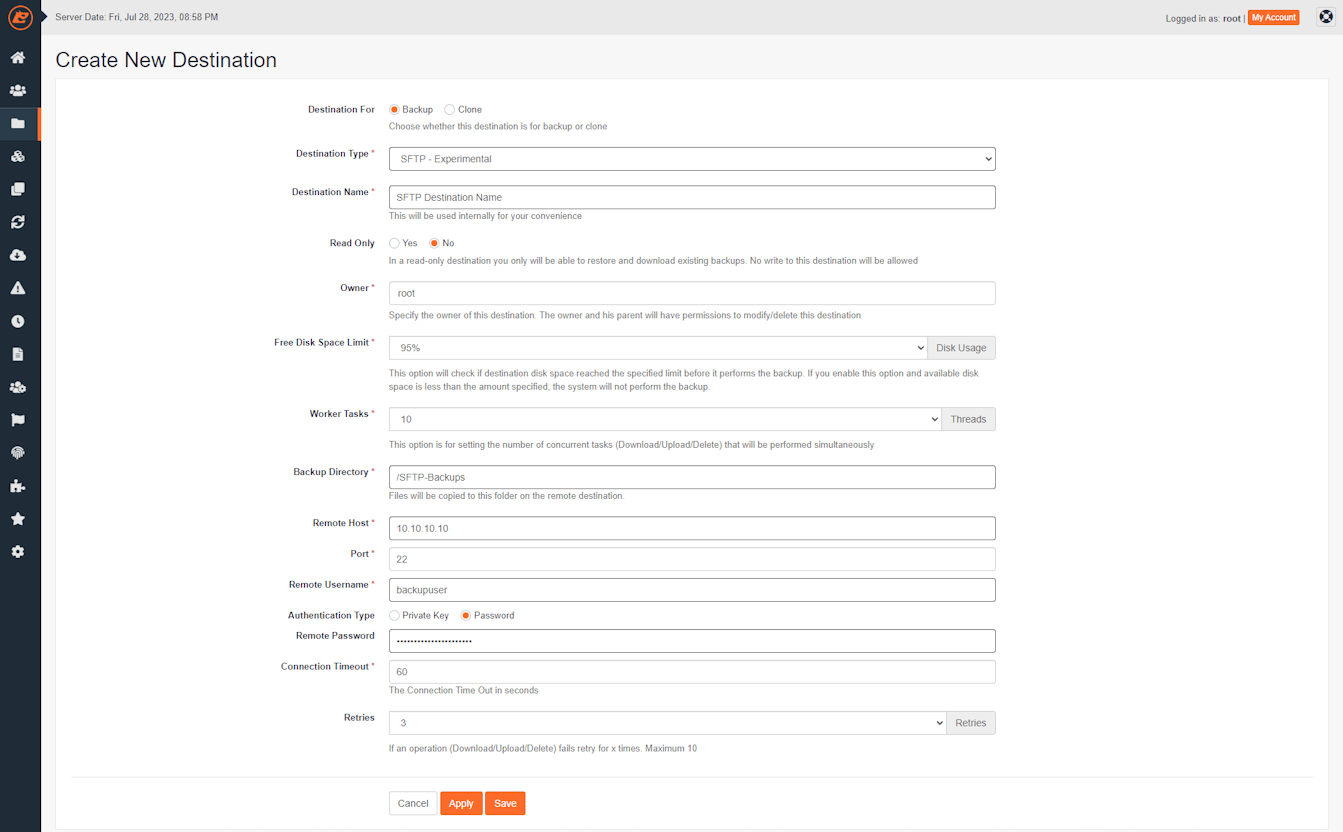This screenshot has width=1343, height=832.
Task: Select the Destinations folder icon in sidebar
Action: pyautogui.click(x=18, y=124)
